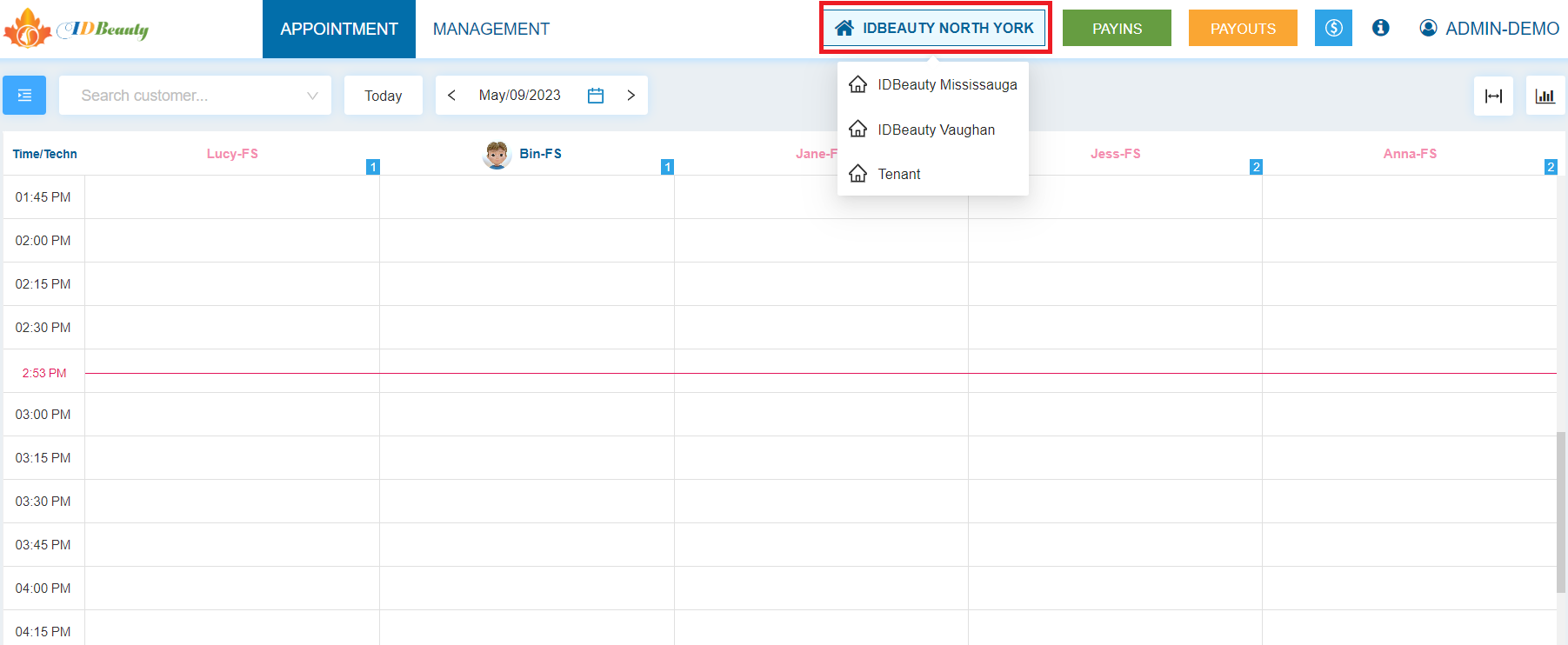
Task: Go to previous day arrow
Action: pyautogui.click(x=451, y=96)
